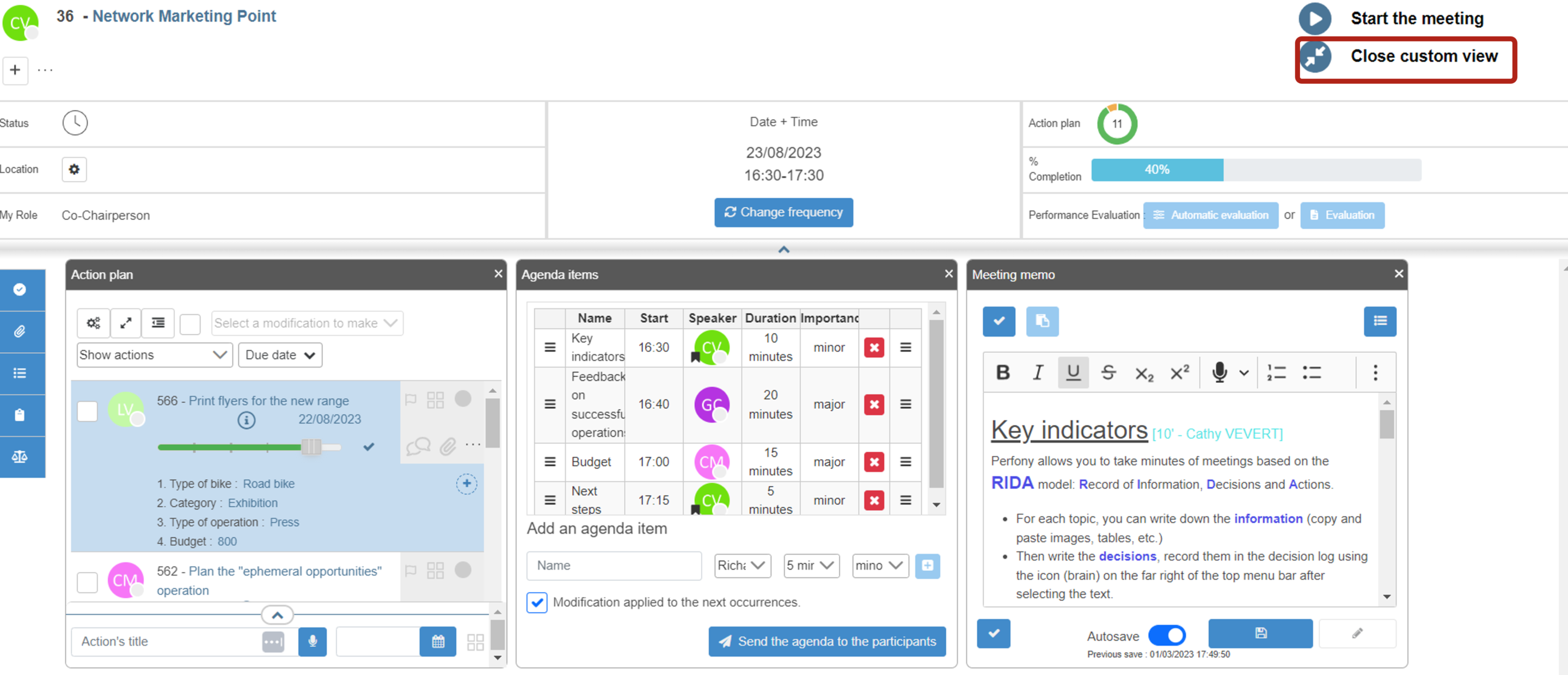Toggle the Autosave switch
The image size is (1568, 675).
pyautogui.click(x=1166, y=635)
